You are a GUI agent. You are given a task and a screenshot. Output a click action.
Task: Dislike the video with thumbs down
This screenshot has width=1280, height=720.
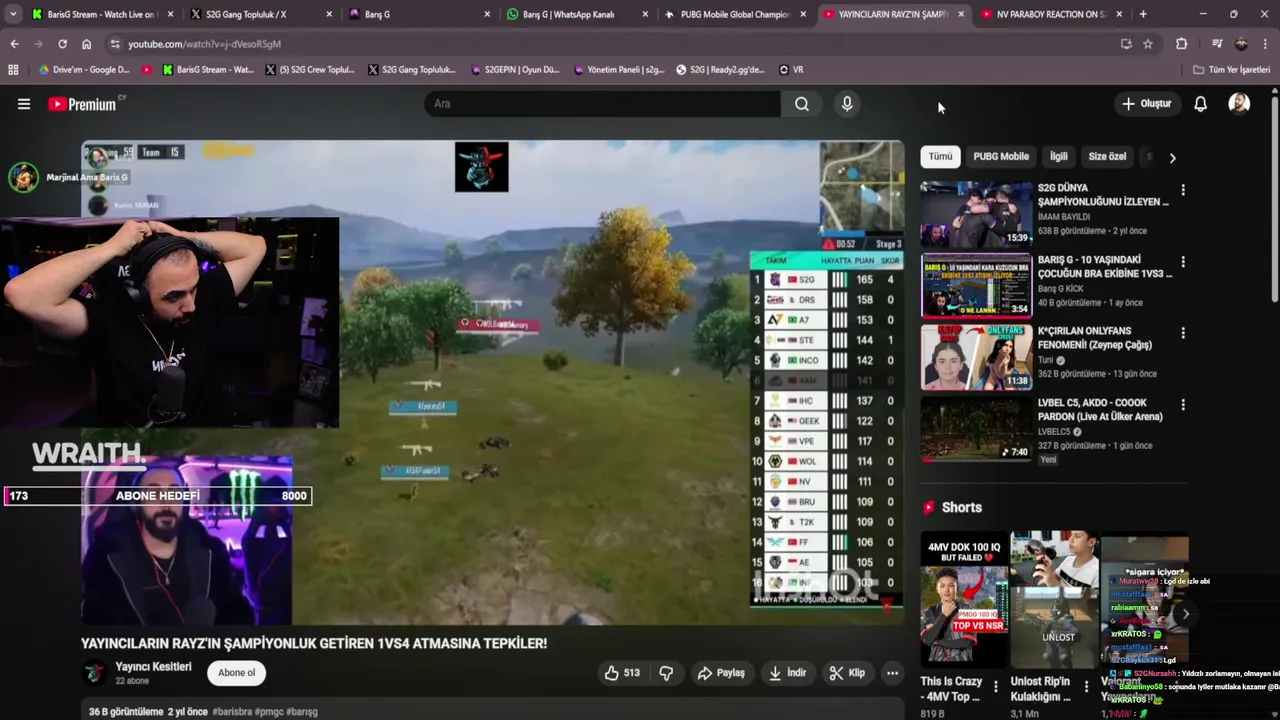click(666, 673)
